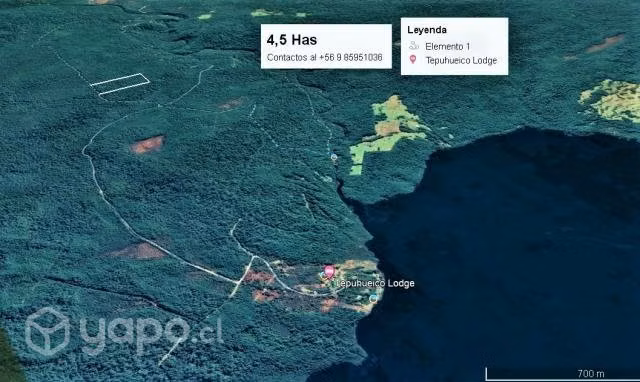
Task: Select the white outlined land plot rectangle
Action: click(x=120, y=84)
